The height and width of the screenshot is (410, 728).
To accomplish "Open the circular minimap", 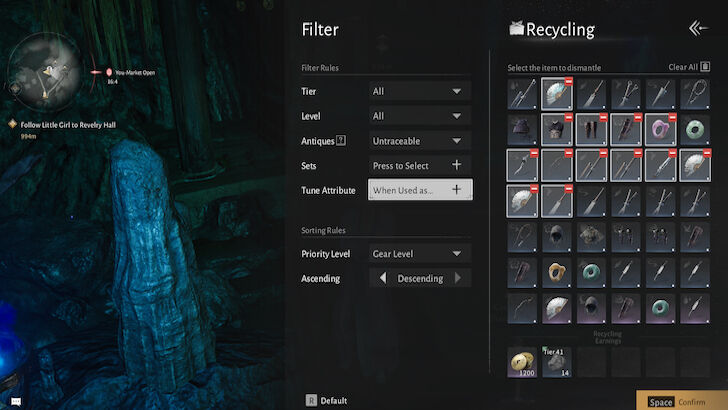I will (x=45, y=72).
